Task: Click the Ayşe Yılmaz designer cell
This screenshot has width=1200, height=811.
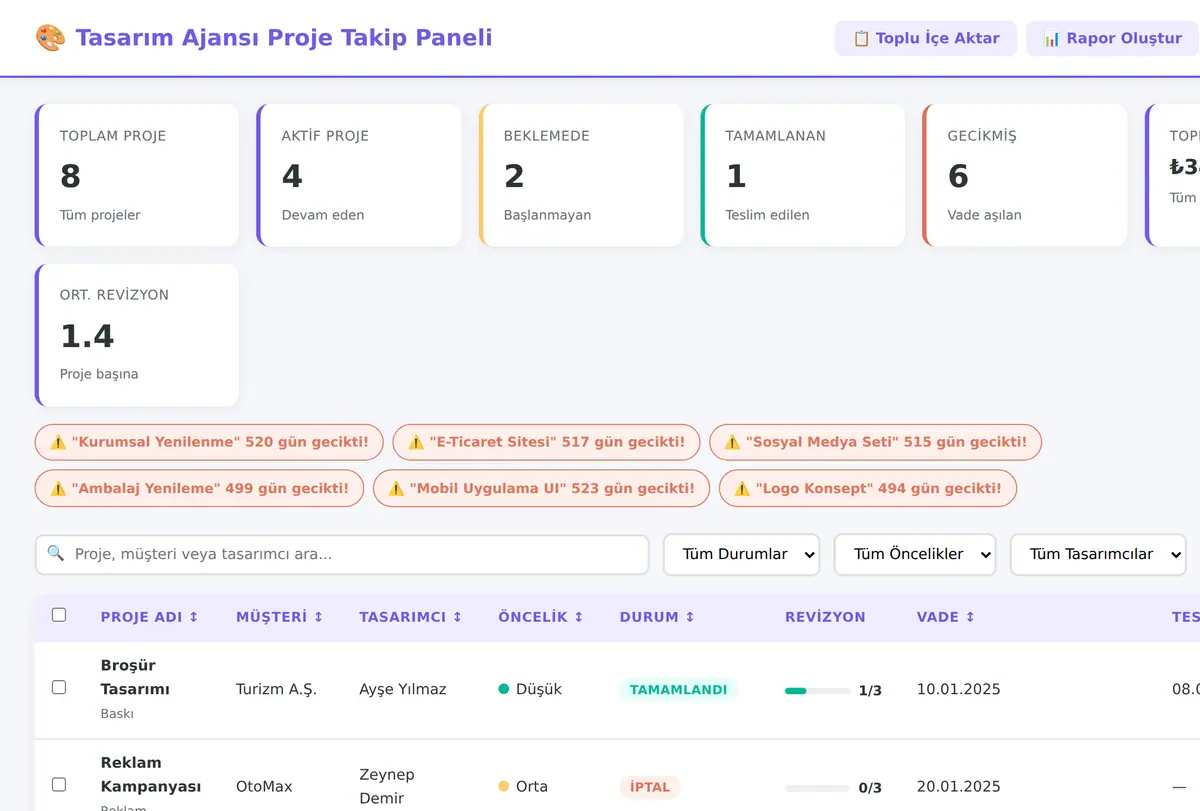Action: pos(403,689)
